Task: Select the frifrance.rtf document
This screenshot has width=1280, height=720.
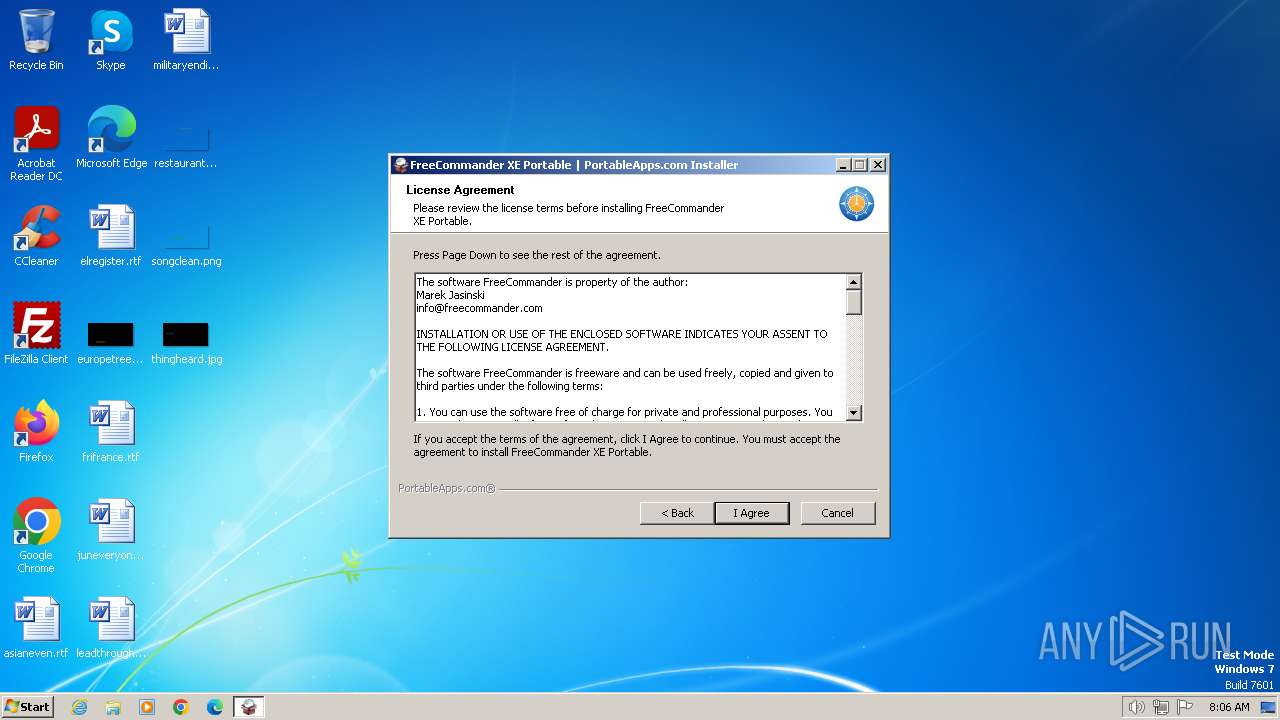Action: (111, 432)
